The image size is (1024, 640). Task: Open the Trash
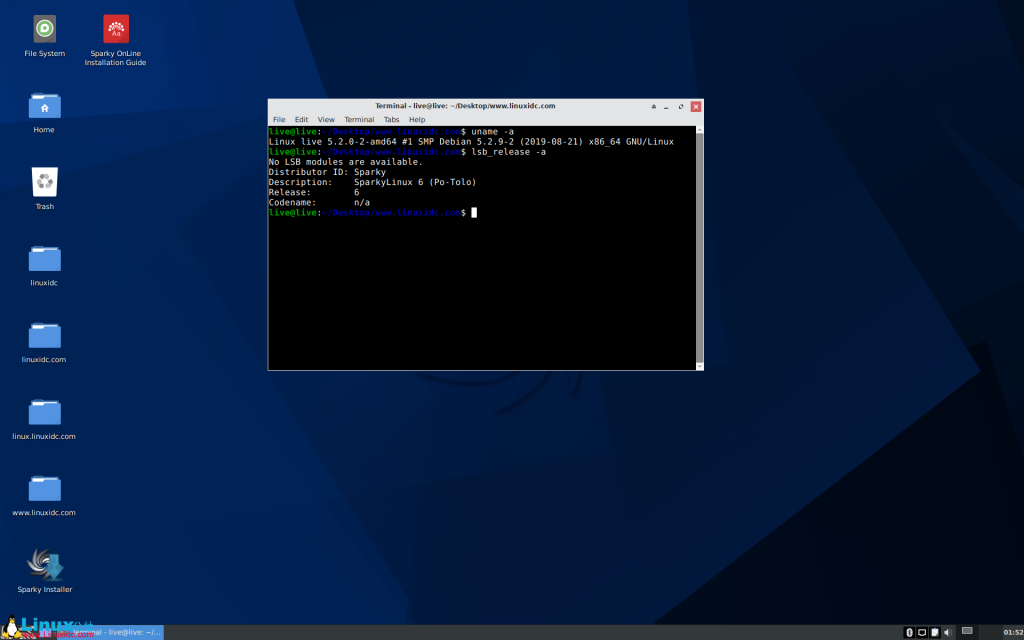point(43,183)
